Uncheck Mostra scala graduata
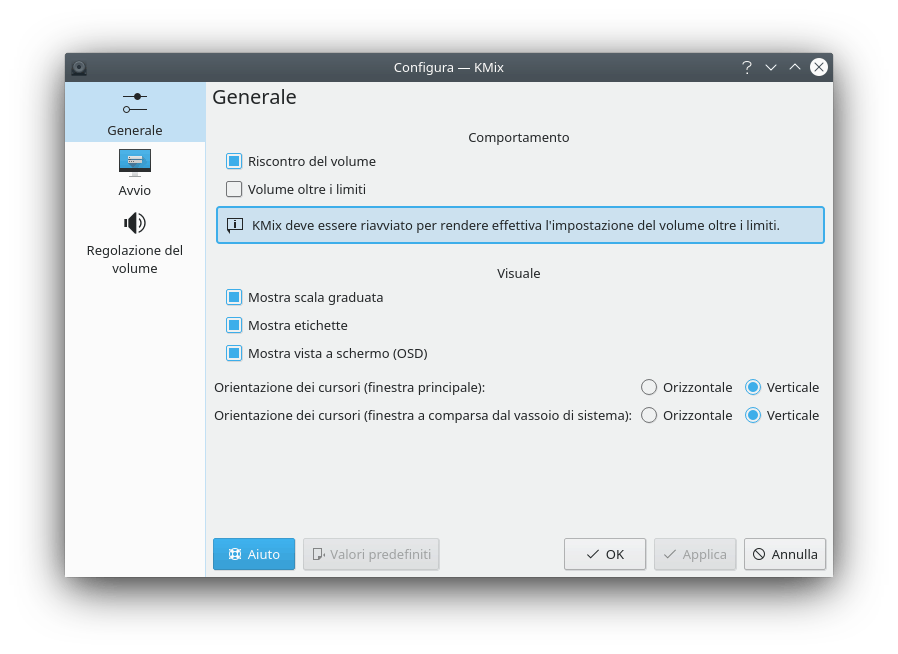The width and height of the screenshot is (898, 654). click(234, 297)
